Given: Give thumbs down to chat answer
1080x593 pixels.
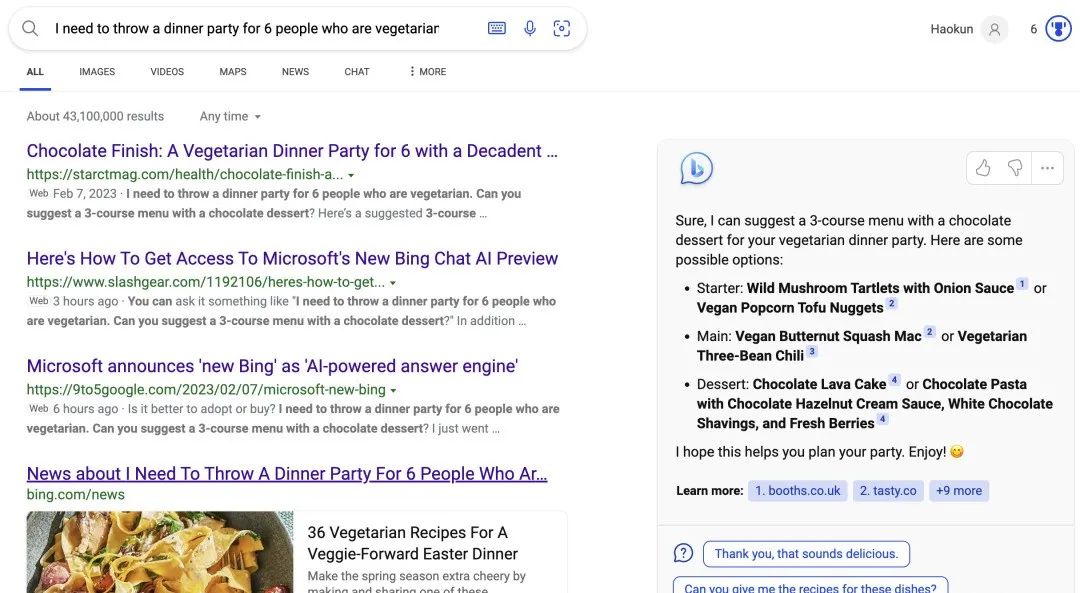Looking at the screenshot, I should [1015, 168].
